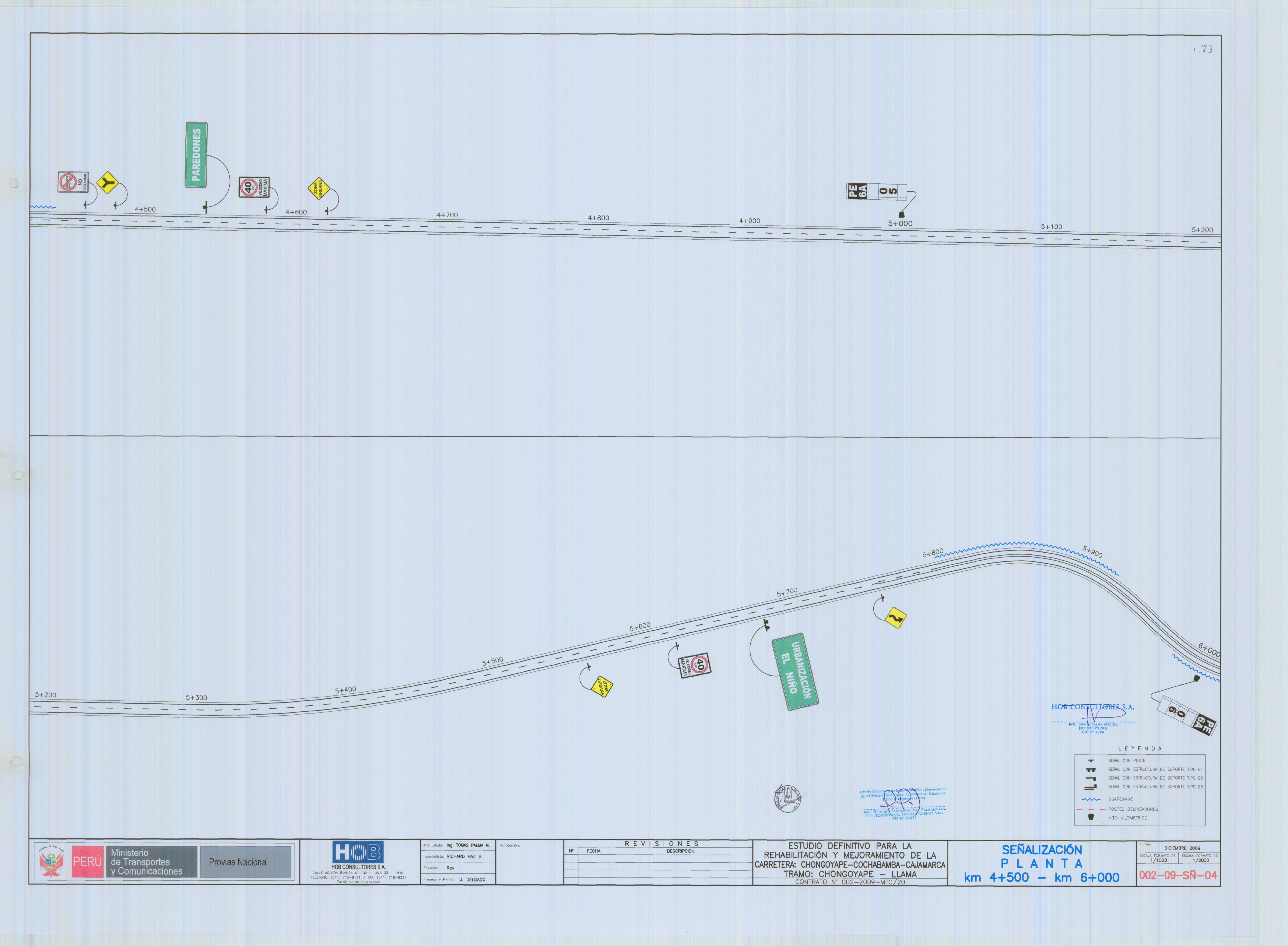Click the 4+900 station label
Viewport: 1288px width, 946px height.
click(x=750, y=221)
